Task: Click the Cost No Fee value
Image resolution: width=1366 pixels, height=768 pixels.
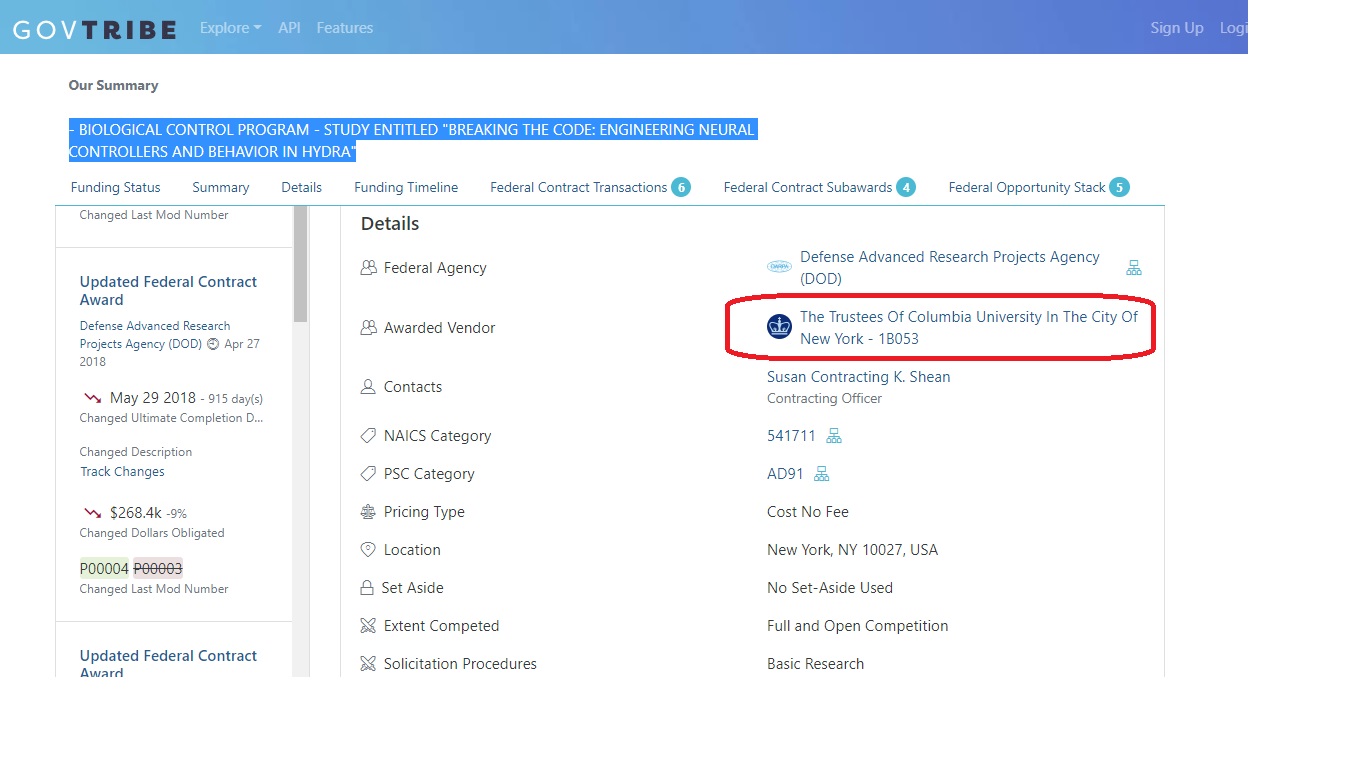Action: [808, 512]
